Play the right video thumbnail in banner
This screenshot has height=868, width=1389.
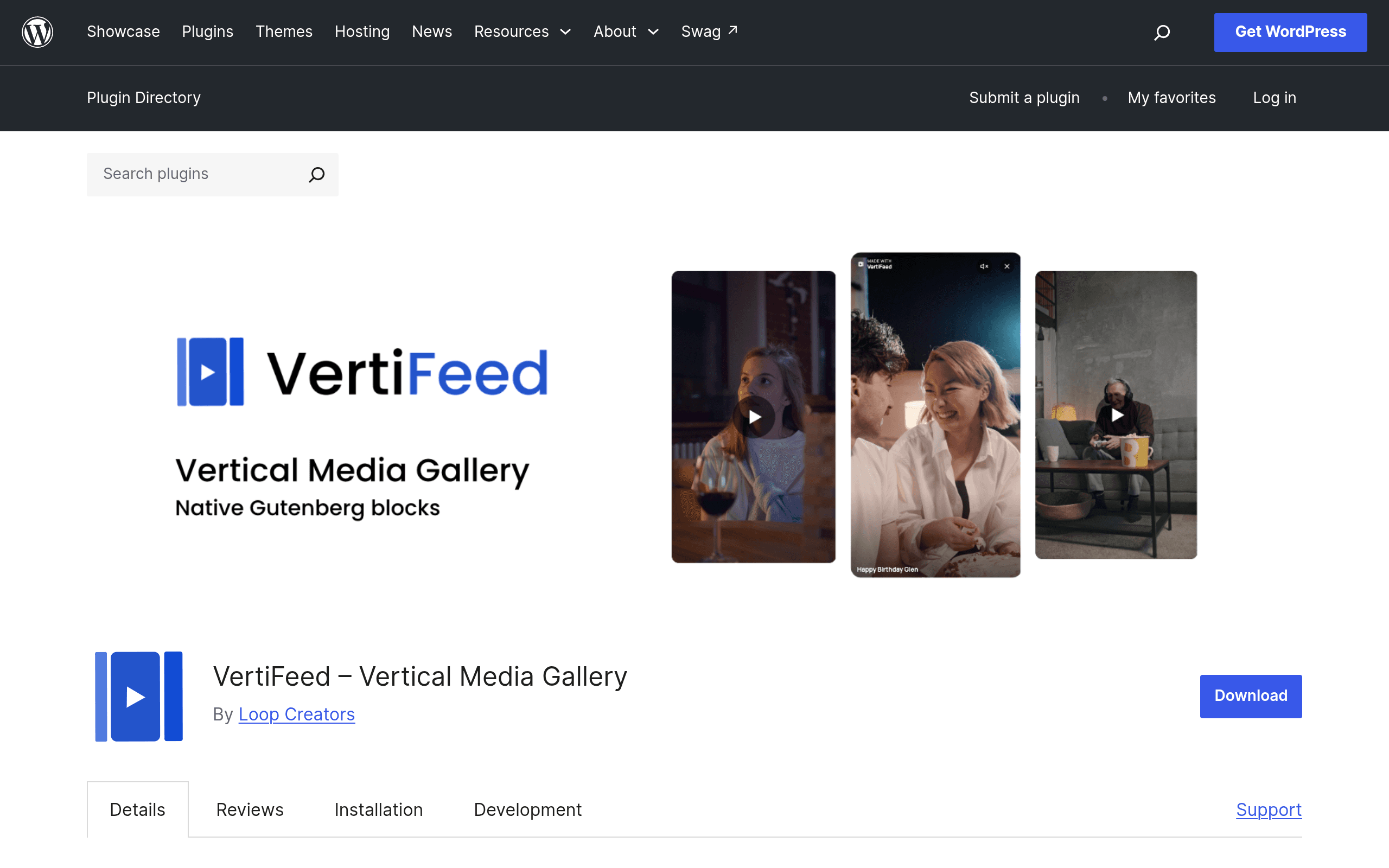[1117, 415]
